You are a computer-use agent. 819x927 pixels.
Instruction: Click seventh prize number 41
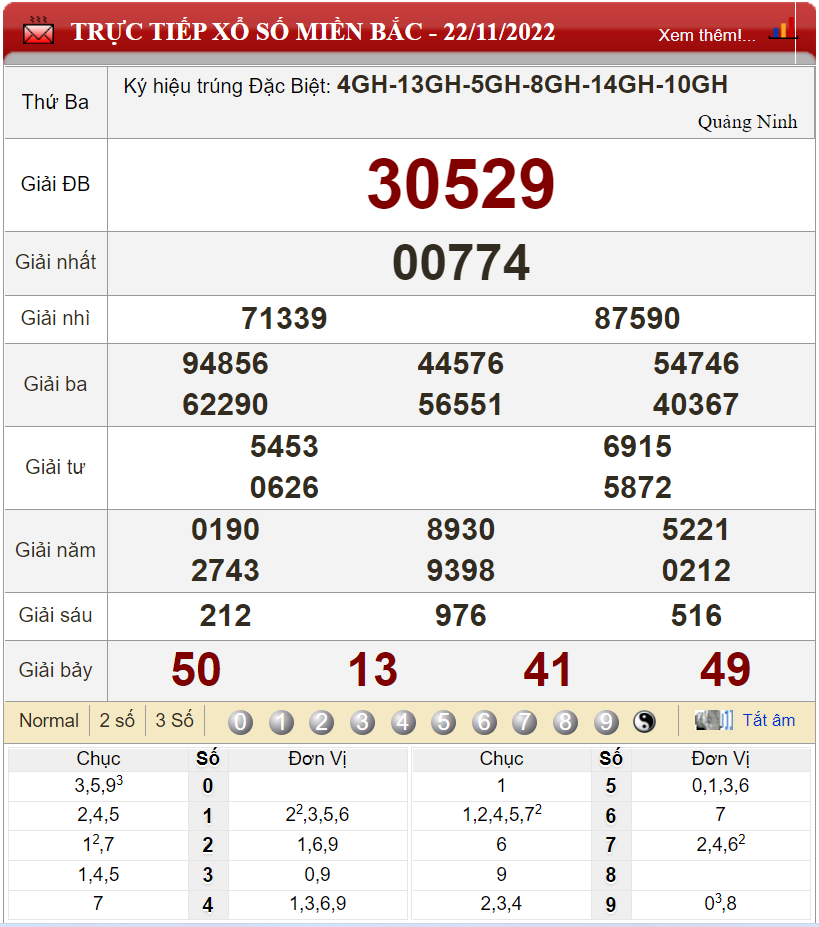click(548, 670)
